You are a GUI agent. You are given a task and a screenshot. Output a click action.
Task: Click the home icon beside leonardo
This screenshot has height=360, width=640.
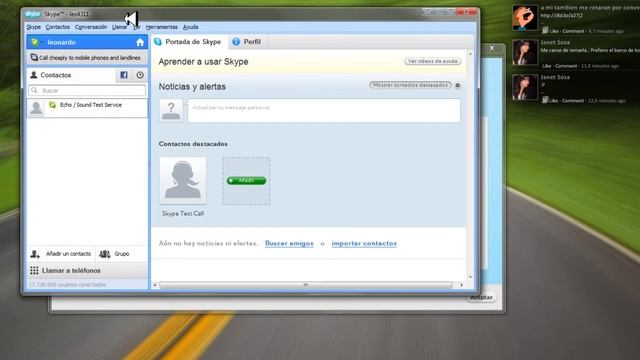140,42
